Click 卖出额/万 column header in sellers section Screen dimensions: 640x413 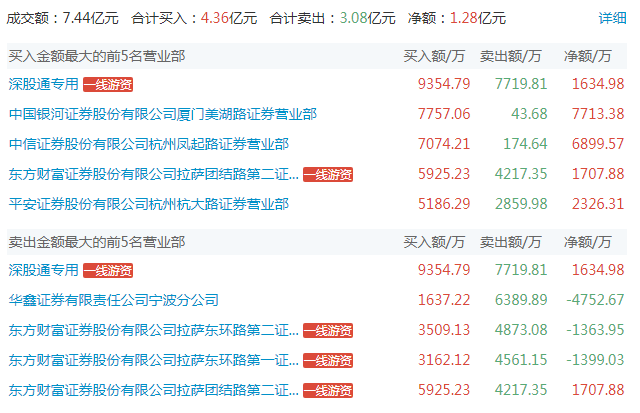point(511,242)
